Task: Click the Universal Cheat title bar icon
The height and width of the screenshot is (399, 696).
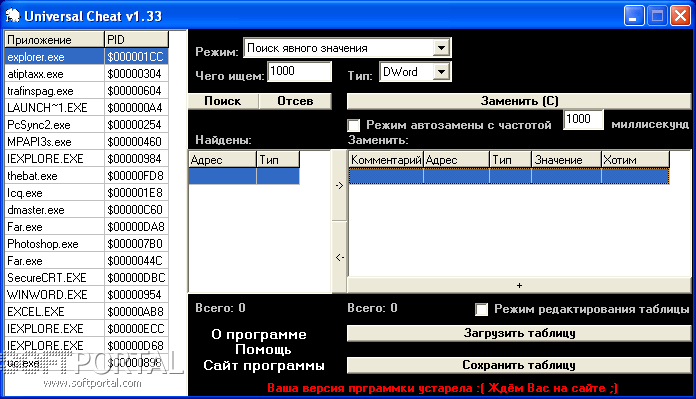Action: (13, 16)
